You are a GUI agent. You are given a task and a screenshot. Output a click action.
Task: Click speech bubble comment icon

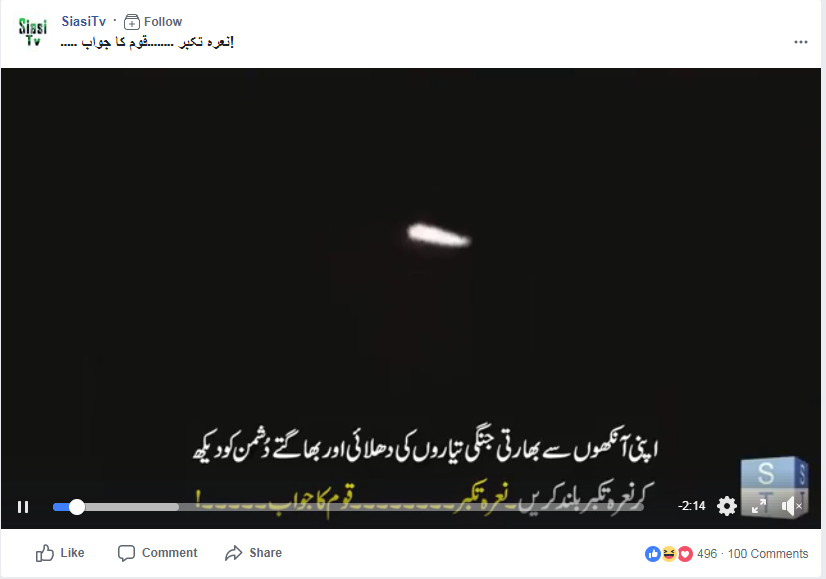pyautogui.click(x=126, y=553)
